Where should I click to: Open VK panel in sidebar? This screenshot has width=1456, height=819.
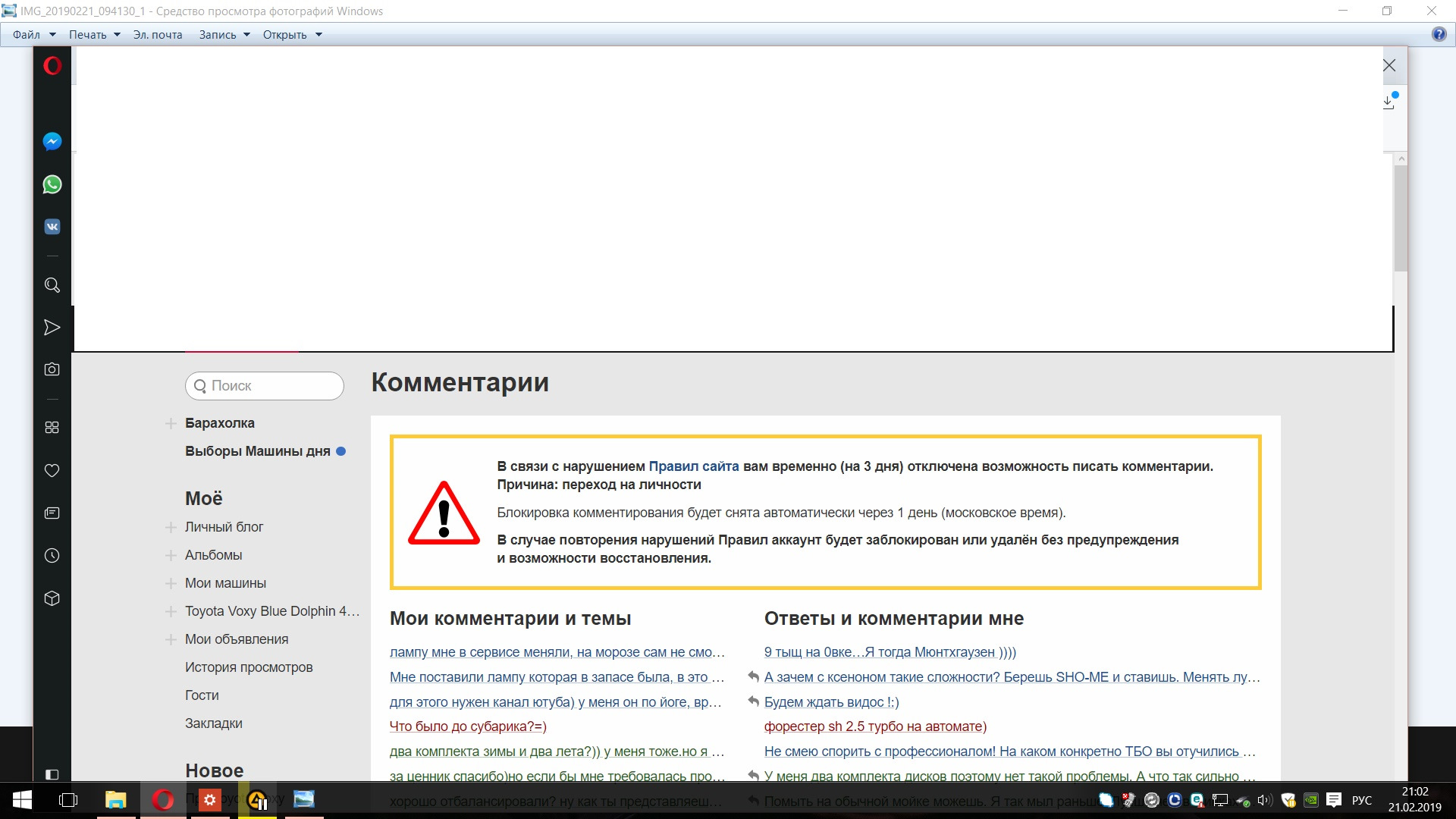(x=52, y=227)
